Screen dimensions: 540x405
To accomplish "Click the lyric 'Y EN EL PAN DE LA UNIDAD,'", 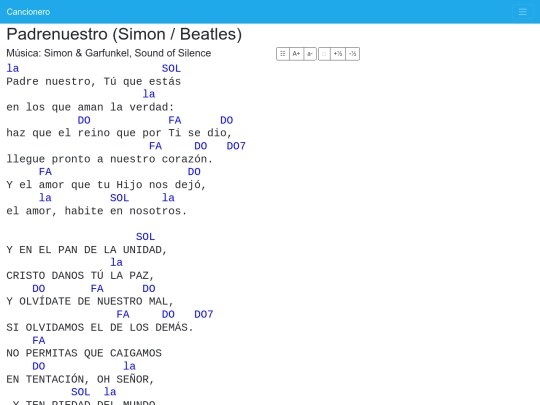I will coord(87,250).
